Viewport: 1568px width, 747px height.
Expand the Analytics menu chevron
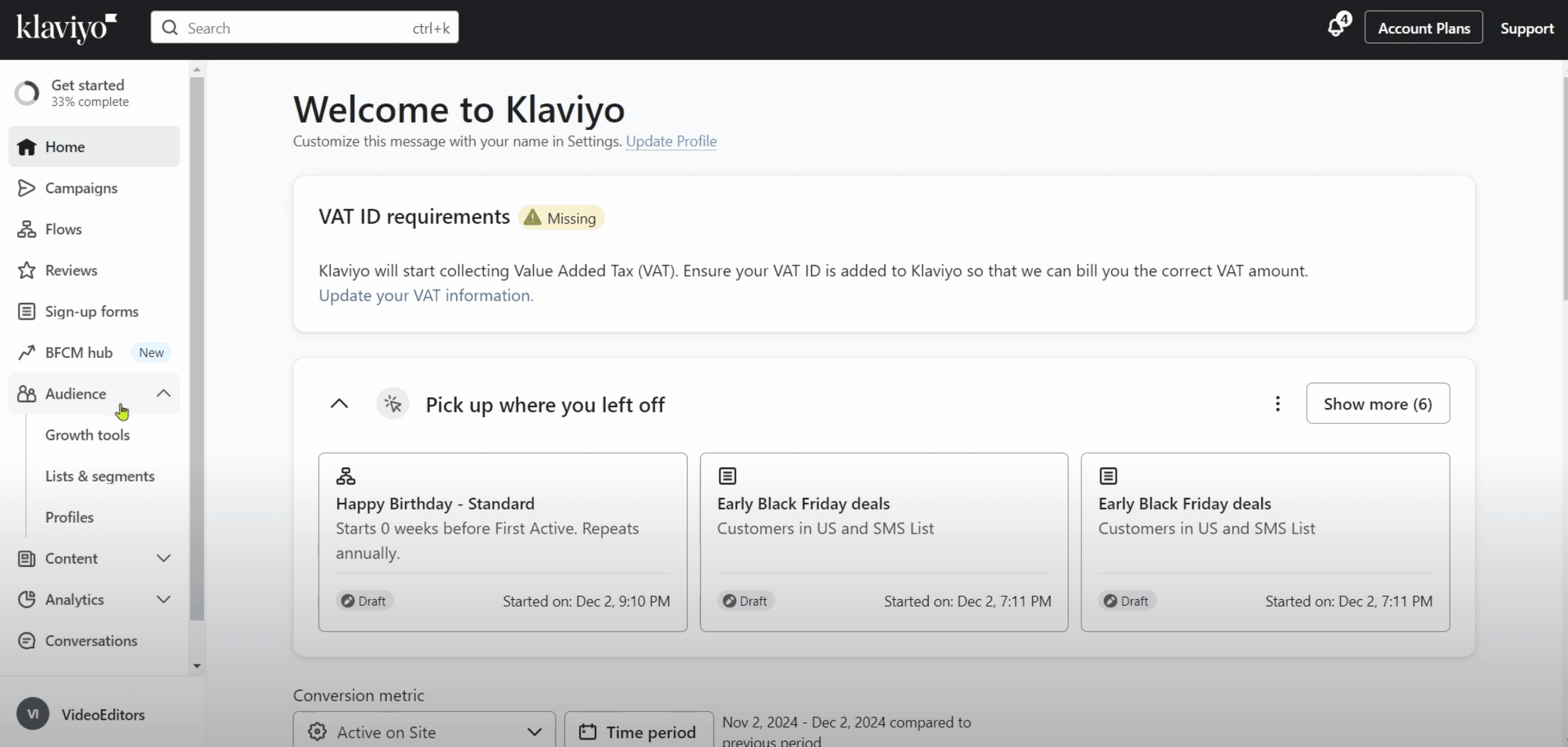pos(163,600)
